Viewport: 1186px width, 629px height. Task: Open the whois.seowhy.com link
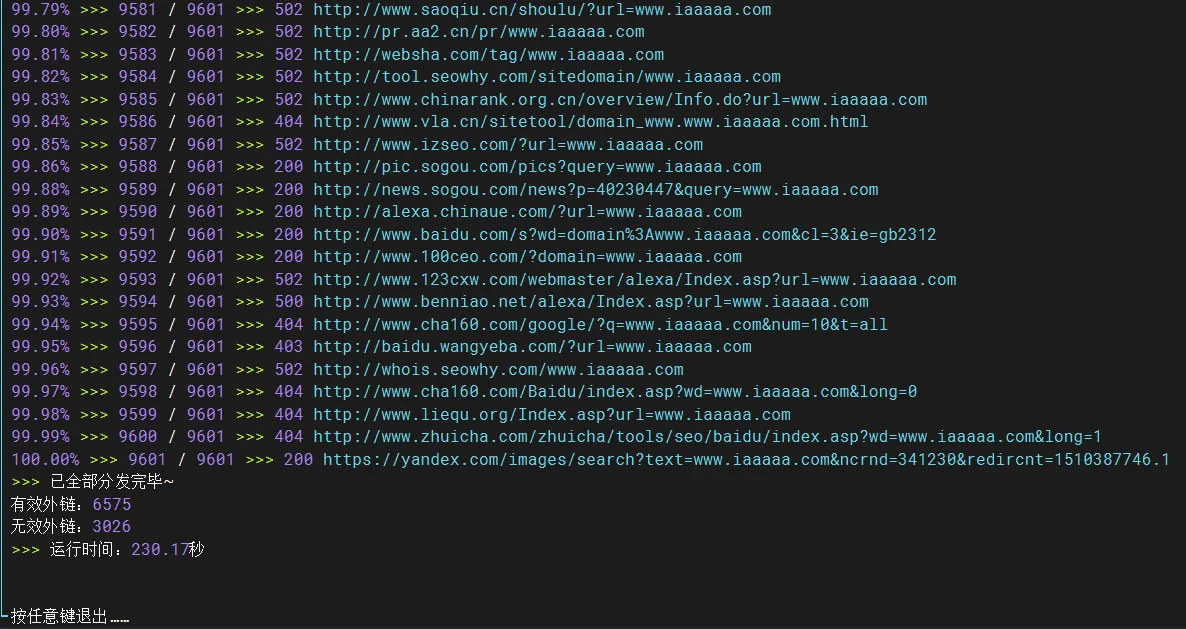498,369
